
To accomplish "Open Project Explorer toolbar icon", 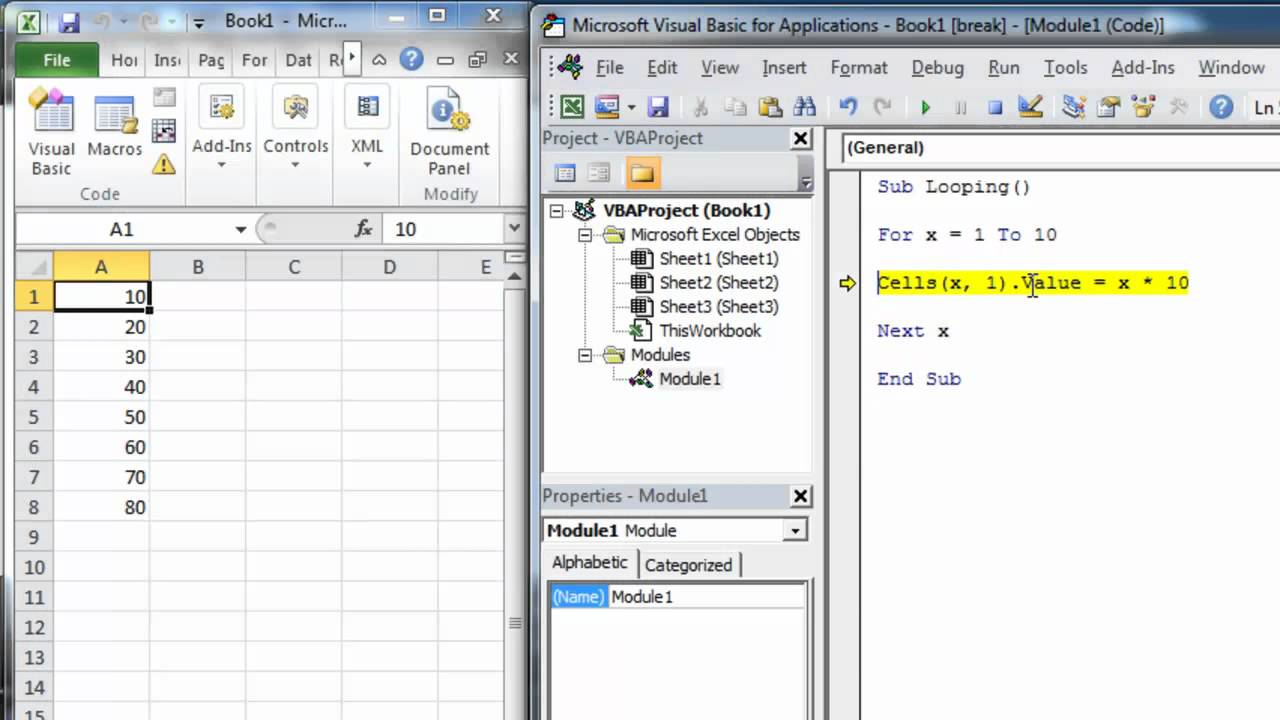I will tap(1074, 106).
